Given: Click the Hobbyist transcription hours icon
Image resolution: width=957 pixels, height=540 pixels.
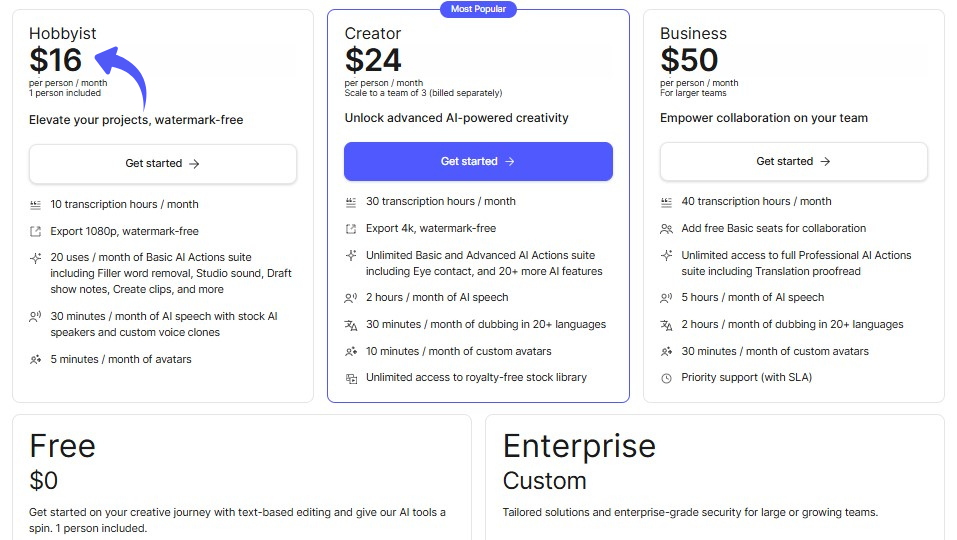Looking at the screenshot, I should (36, 204).
